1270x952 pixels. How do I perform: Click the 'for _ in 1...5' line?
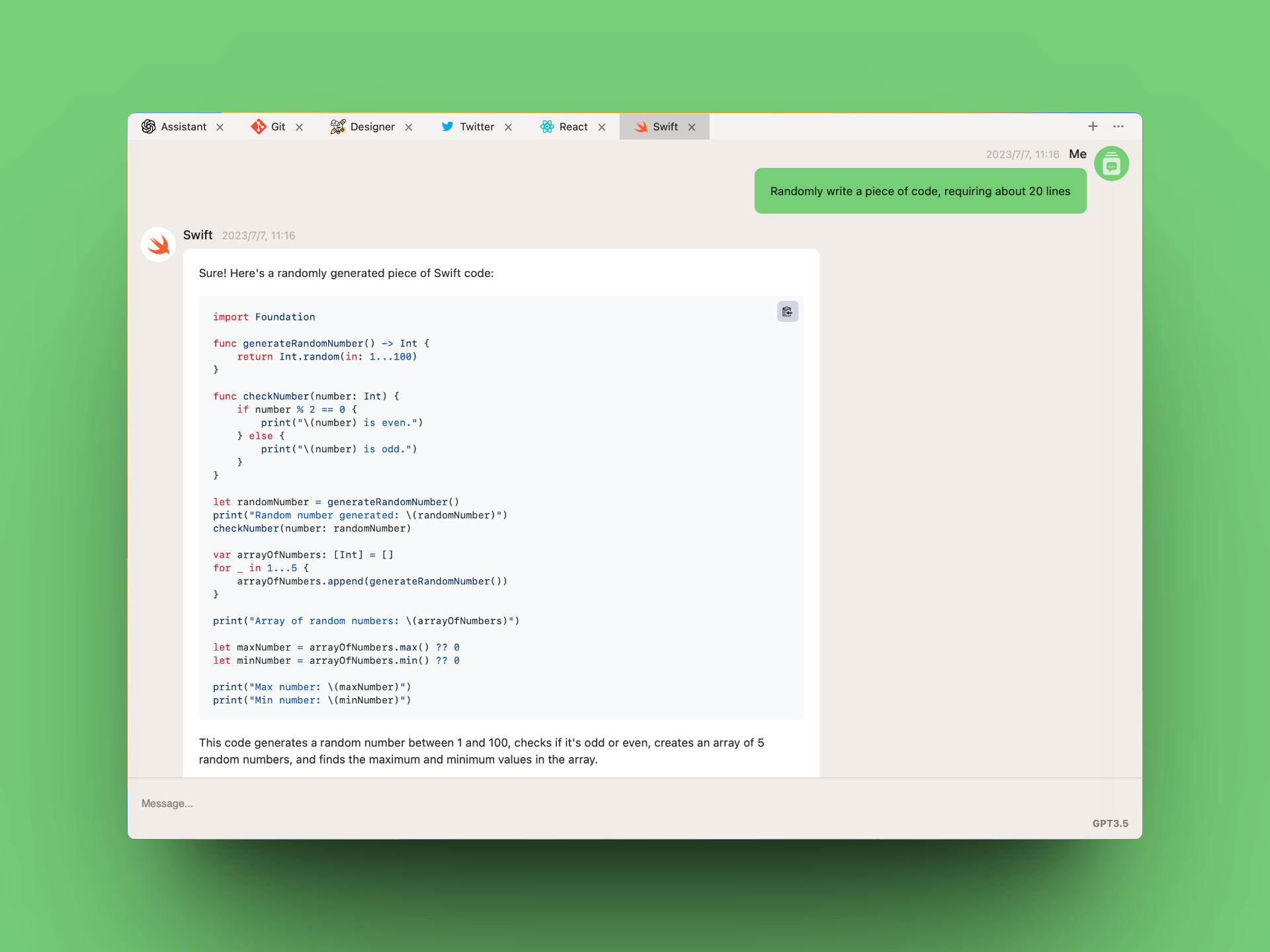tap(261, 569)
